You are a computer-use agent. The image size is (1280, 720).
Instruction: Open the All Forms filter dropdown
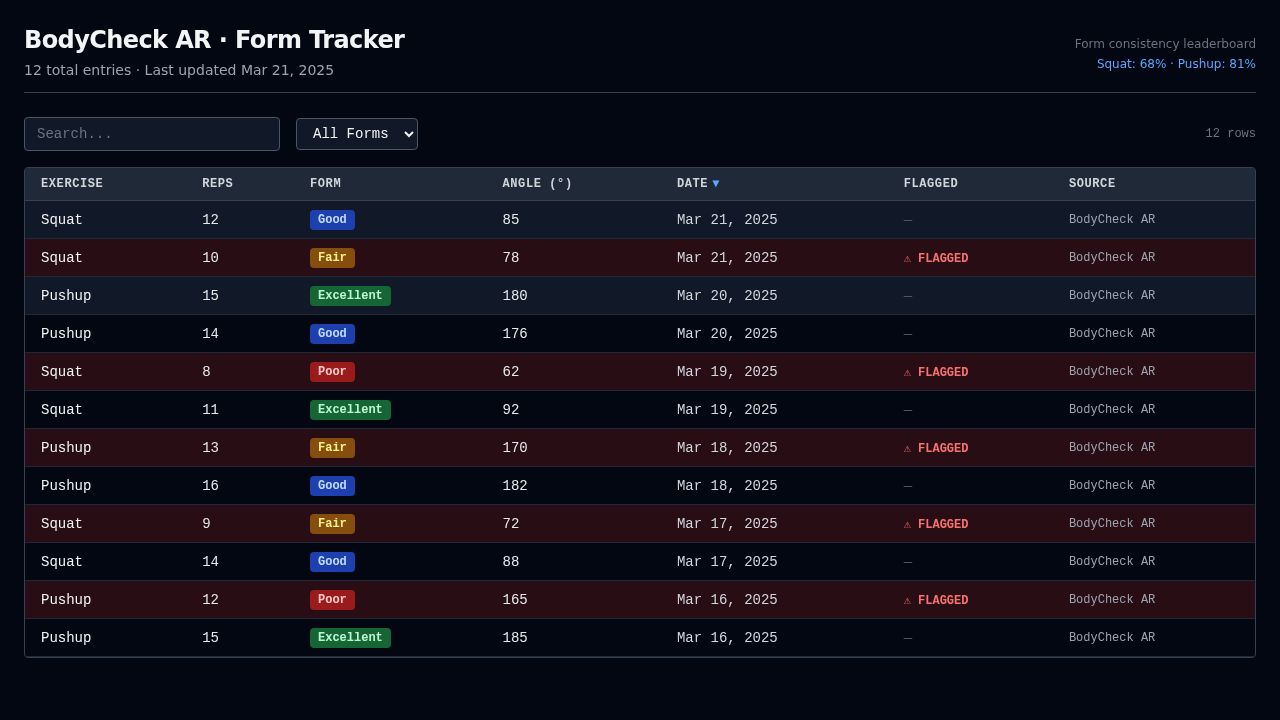tap(357, 134)
